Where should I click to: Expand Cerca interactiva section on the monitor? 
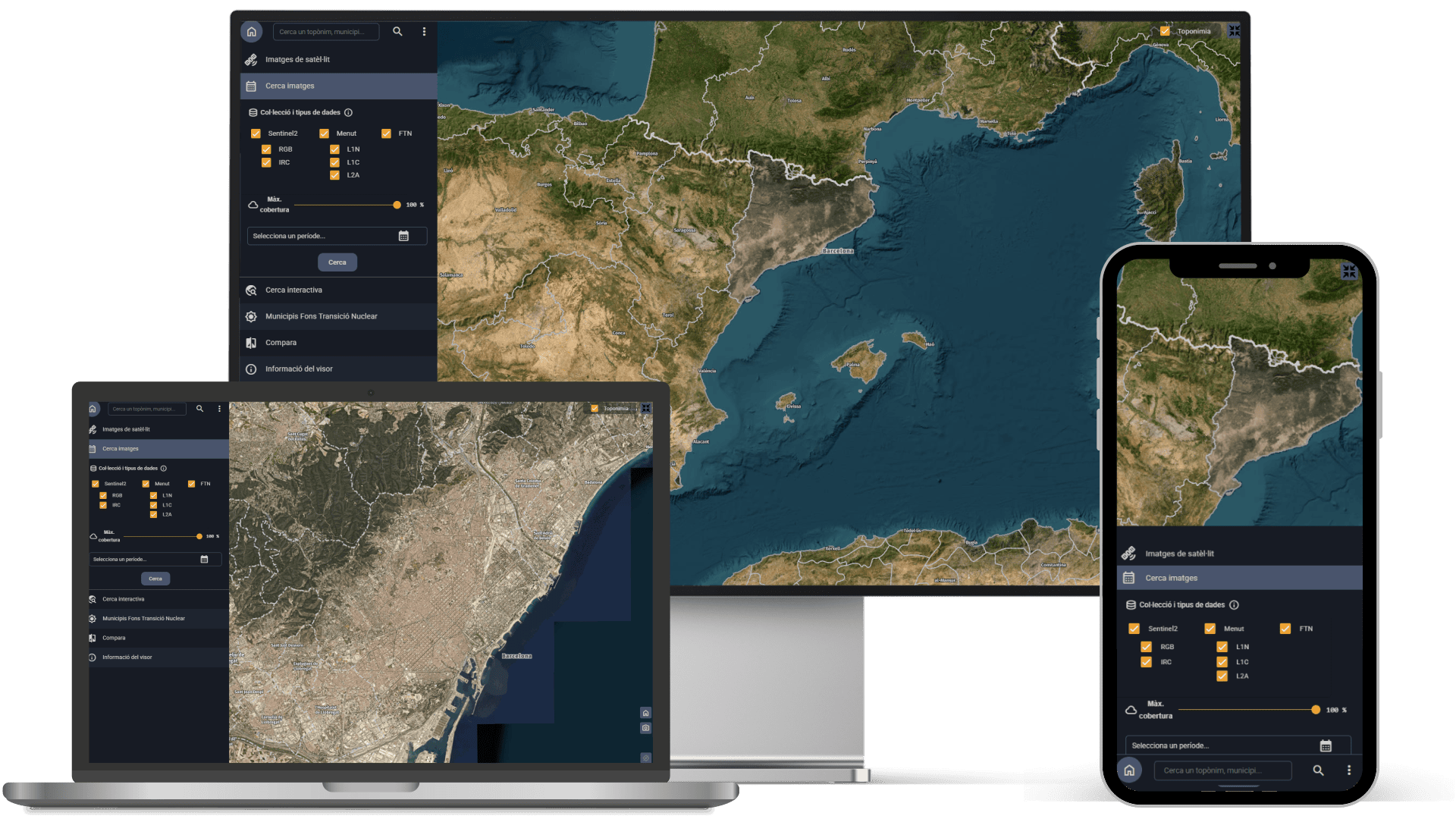point(294,290)
